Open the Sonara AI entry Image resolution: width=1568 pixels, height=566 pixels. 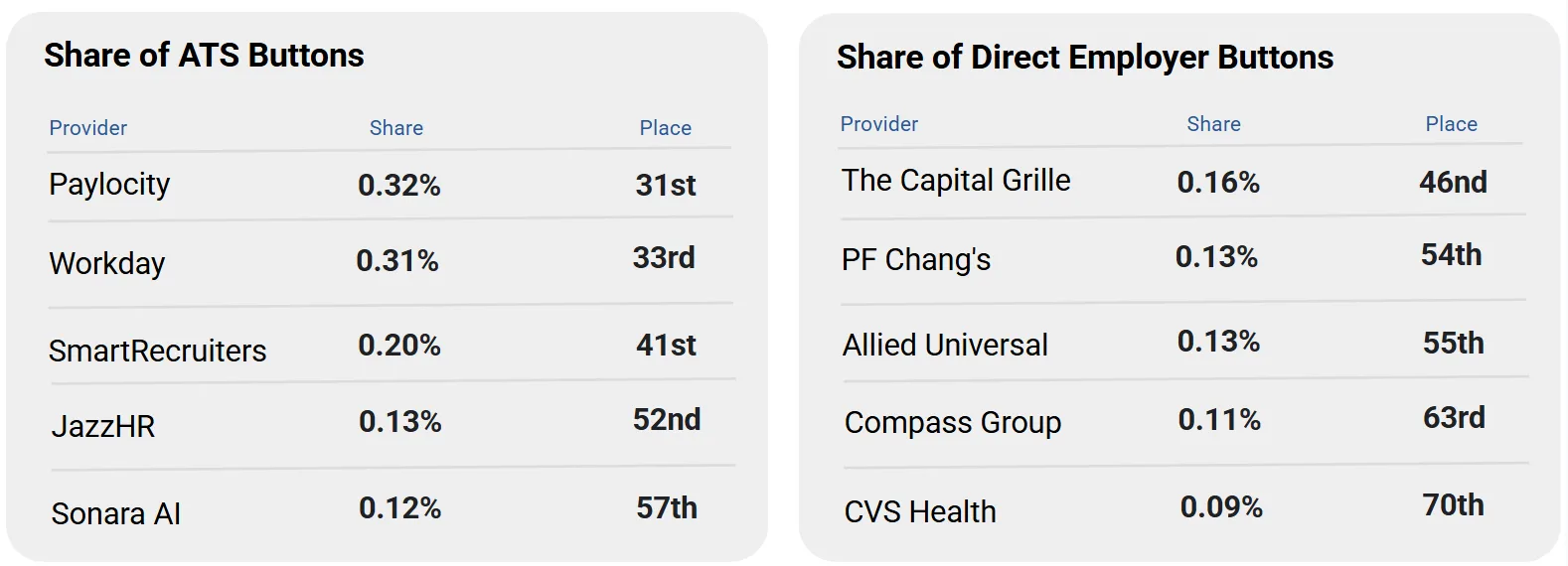(x=115, y=513)
